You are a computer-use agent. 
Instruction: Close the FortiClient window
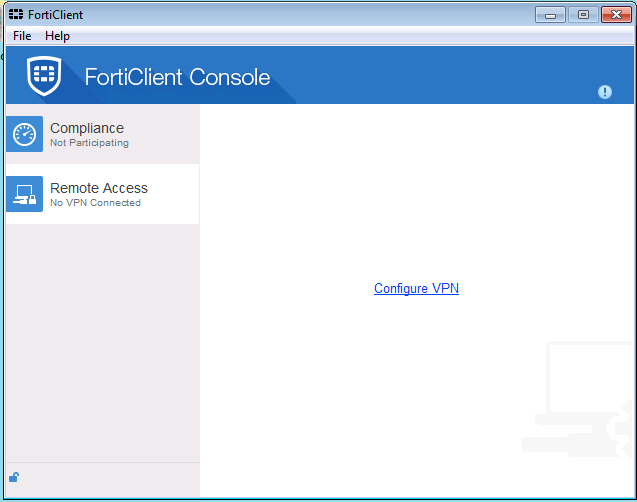[616, 15]
